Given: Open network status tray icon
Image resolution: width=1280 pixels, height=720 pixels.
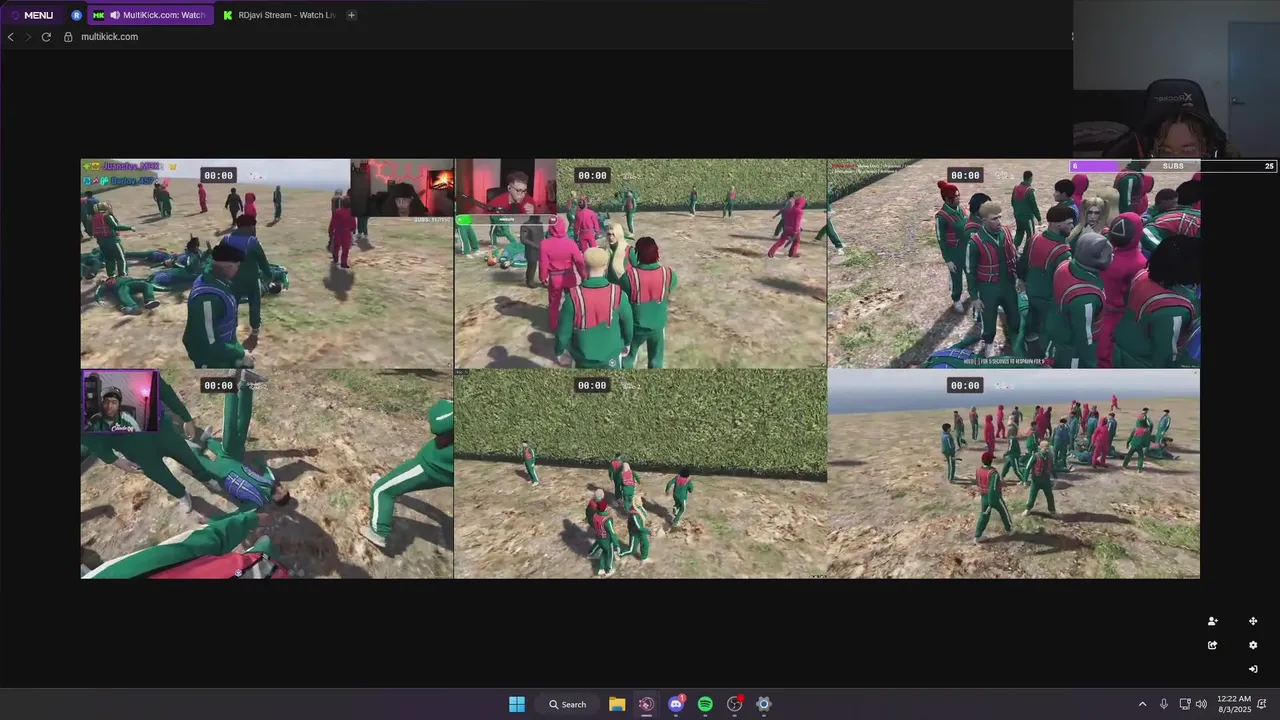Looking at the screenshot, I should click(x=1185, y=704).
